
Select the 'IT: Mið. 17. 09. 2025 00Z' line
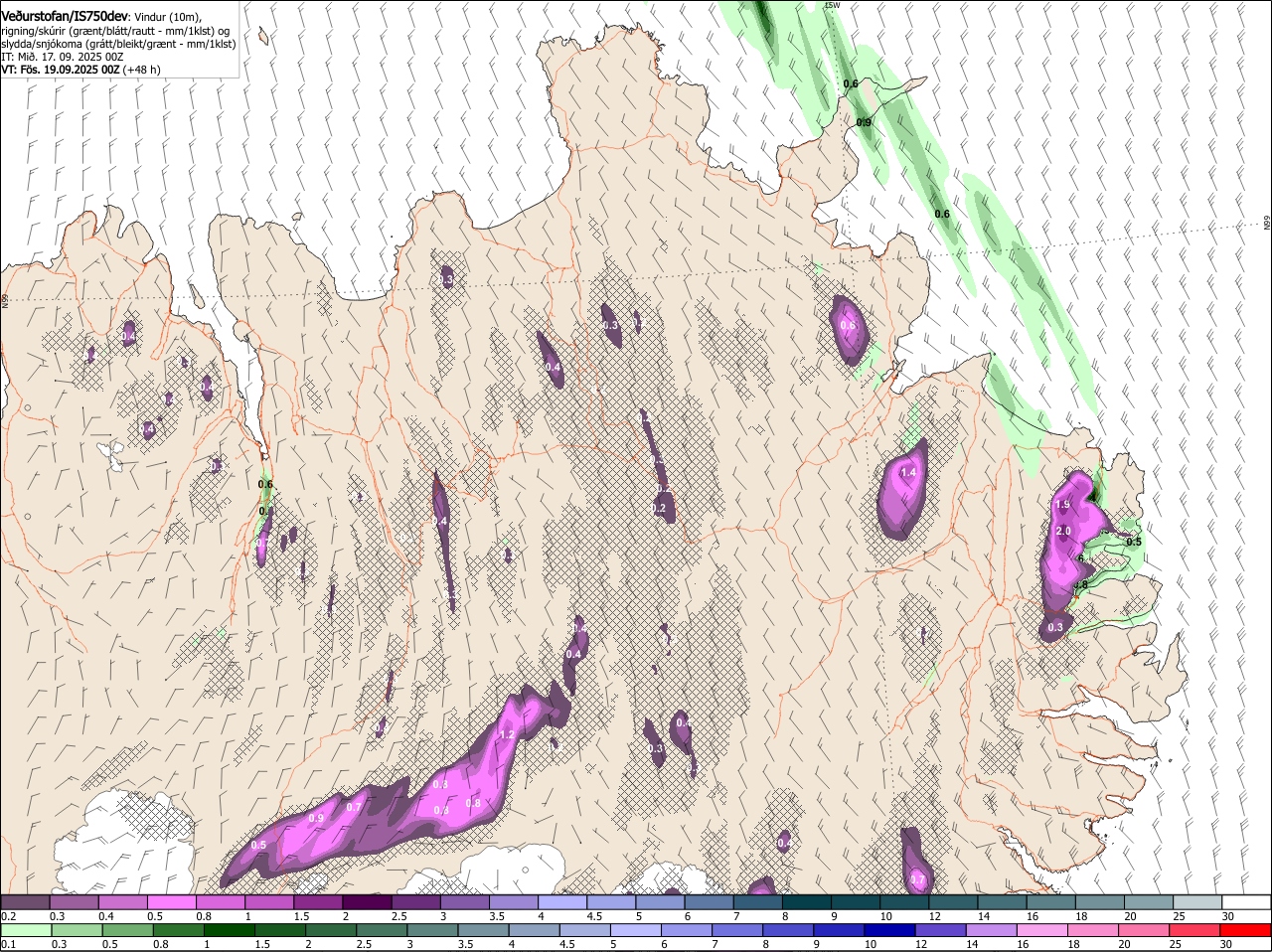click(x=62, y=57)
